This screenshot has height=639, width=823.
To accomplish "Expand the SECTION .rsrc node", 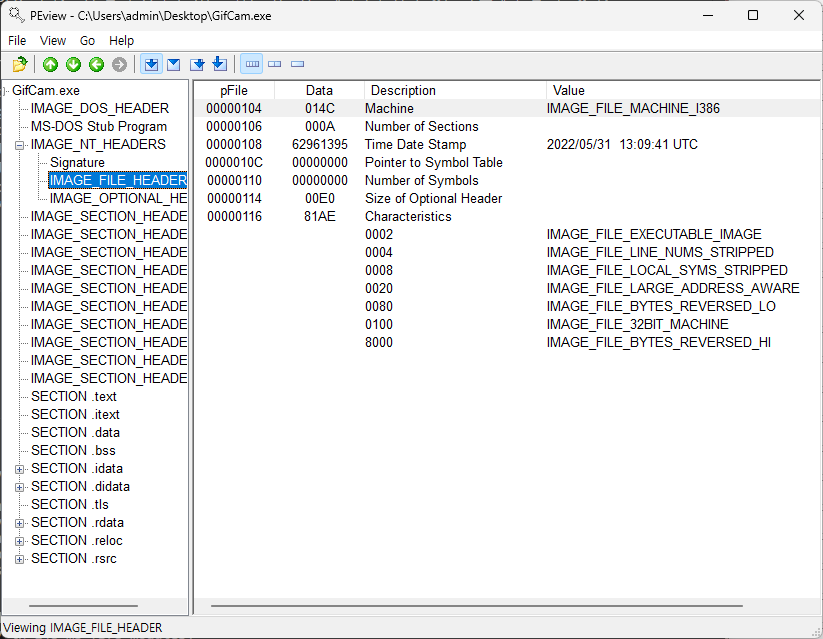I will click(x=20, y=559).
